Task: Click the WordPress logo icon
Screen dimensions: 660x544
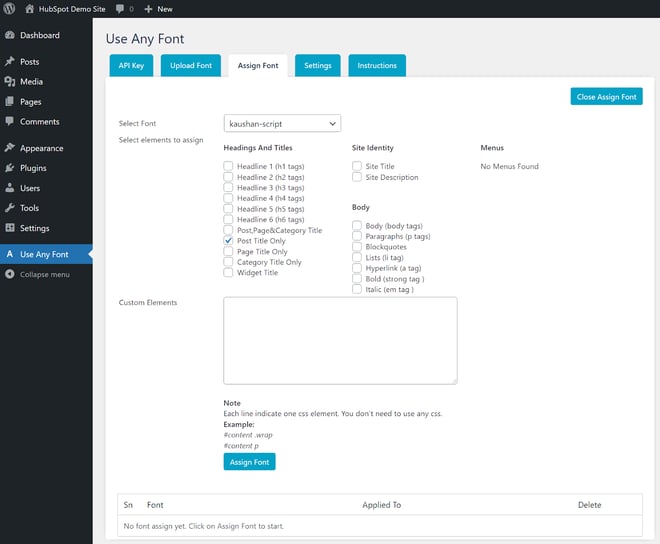Action: (x=10, y=9)
